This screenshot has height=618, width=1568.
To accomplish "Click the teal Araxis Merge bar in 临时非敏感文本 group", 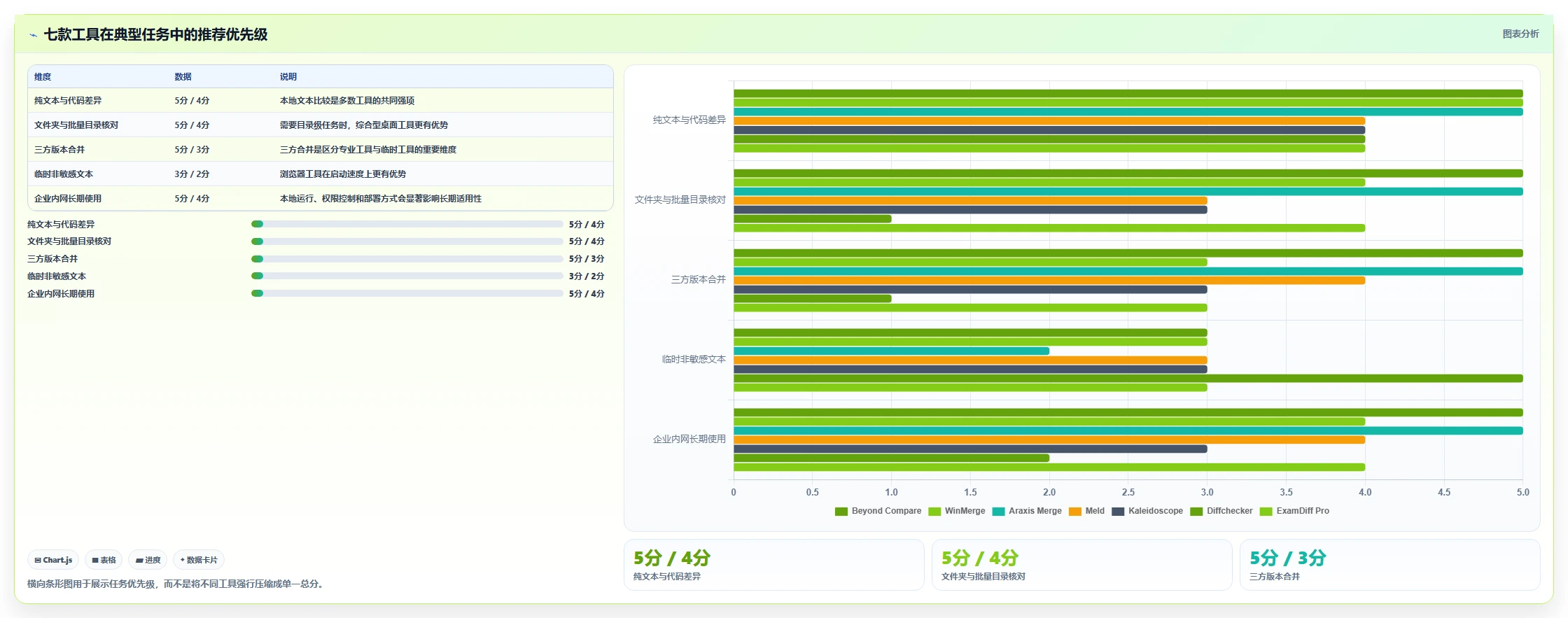I will point(891,351).
